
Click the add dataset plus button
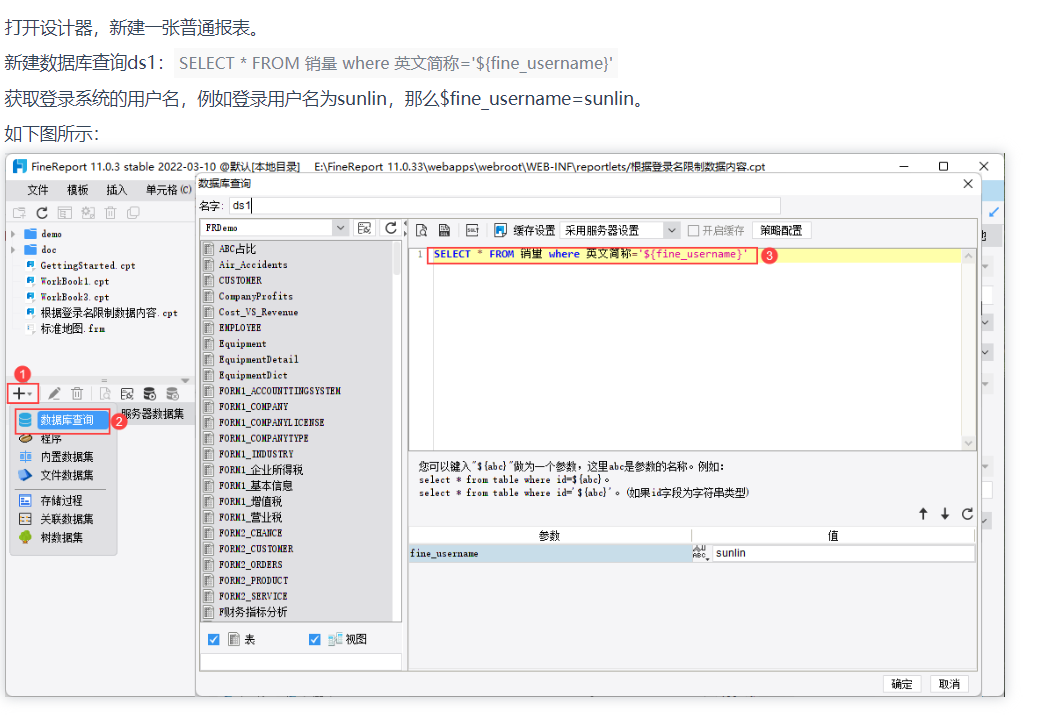[x=22, y=394]
